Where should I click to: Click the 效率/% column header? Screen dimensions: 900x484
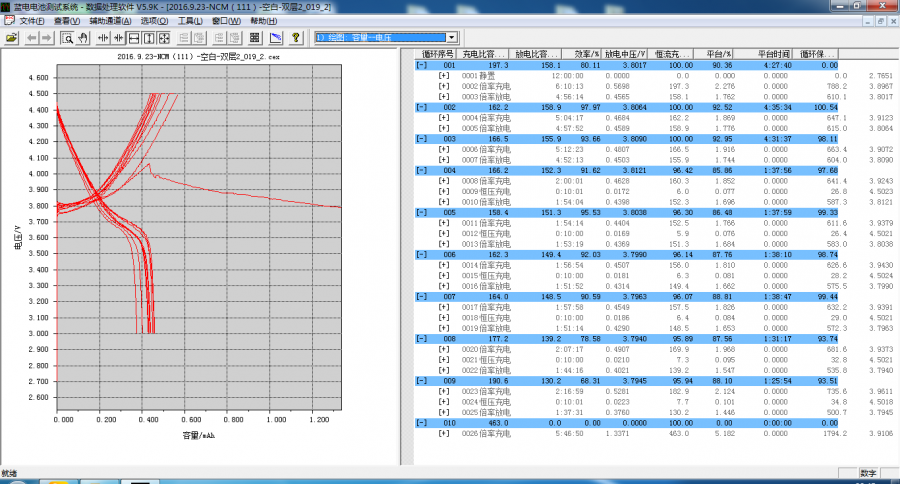[x=581, y=54]
